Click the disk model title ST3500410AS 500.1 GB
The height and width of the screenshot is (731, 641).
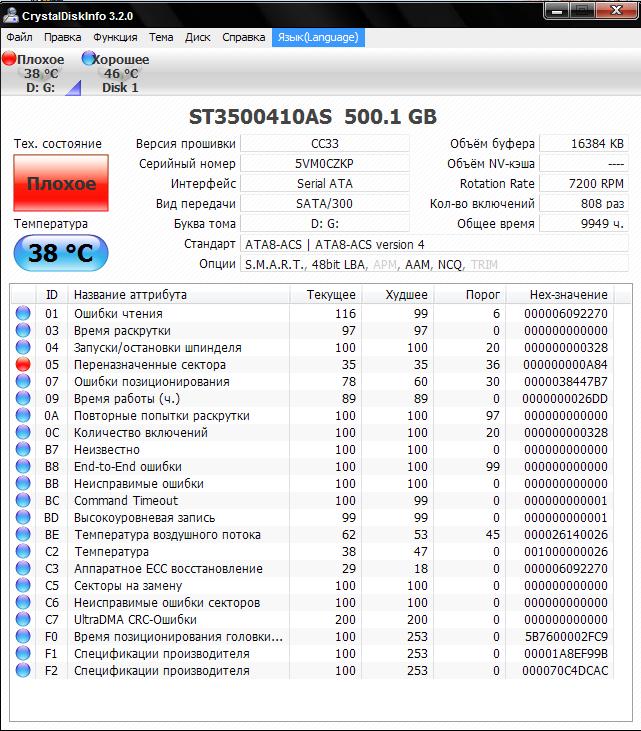[313, 117]
